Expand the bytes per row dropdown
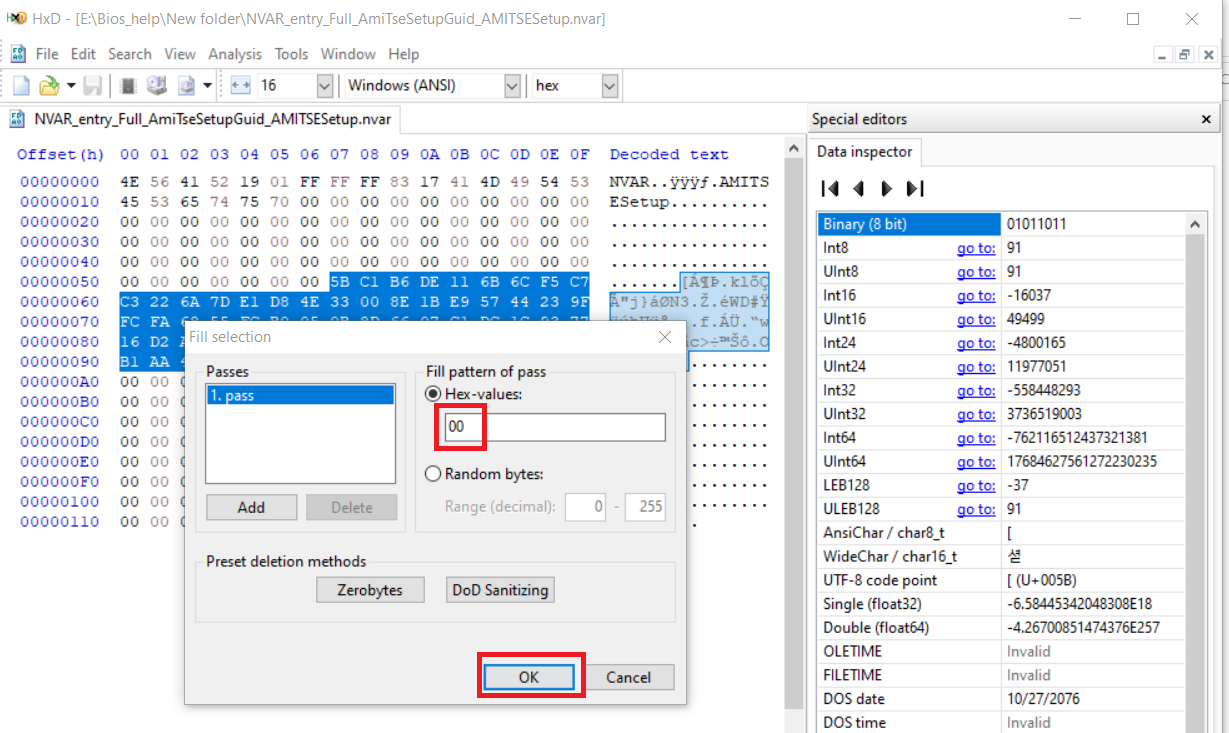 324,86
